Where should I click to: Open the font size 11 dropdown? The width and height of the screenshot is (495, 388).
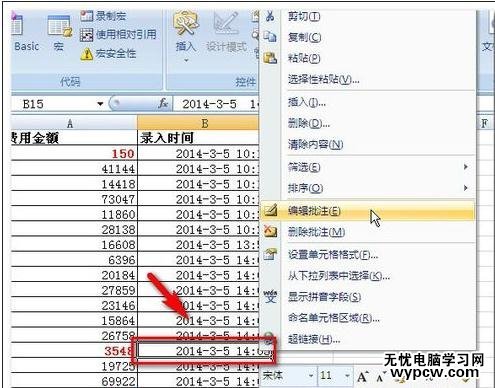coord(347,376)
